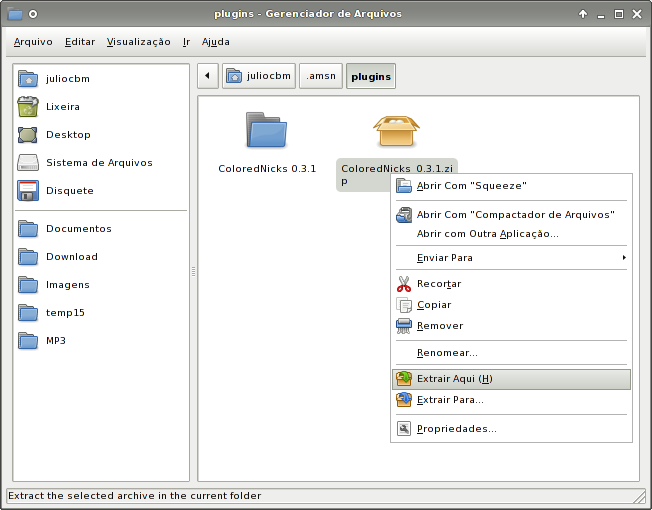This screenshot has width=652, height=510.
Task: Click the Download label in sidebar
Action: (x=72, y=257)
